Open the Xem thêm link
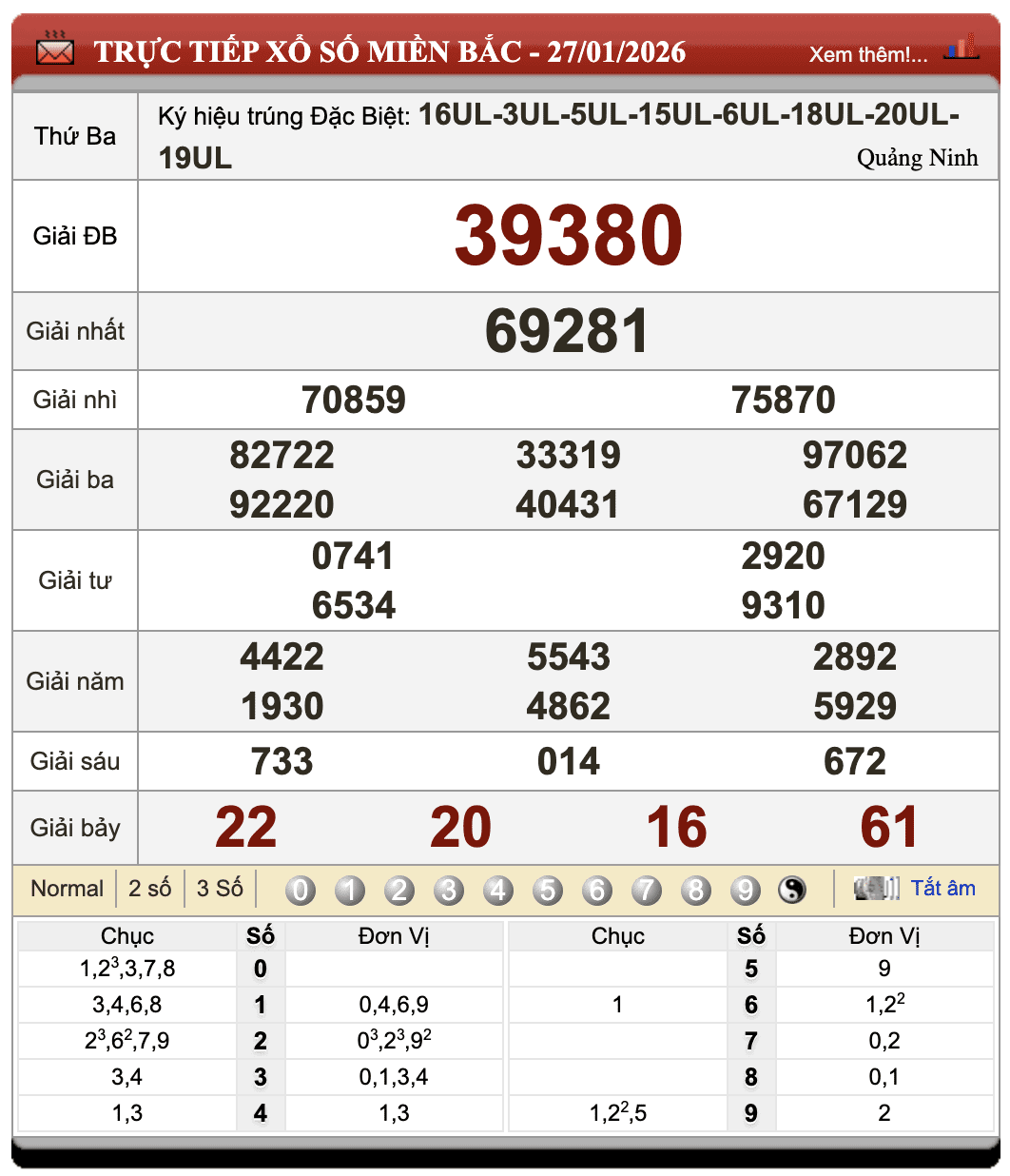 click(x=867, y=54)
